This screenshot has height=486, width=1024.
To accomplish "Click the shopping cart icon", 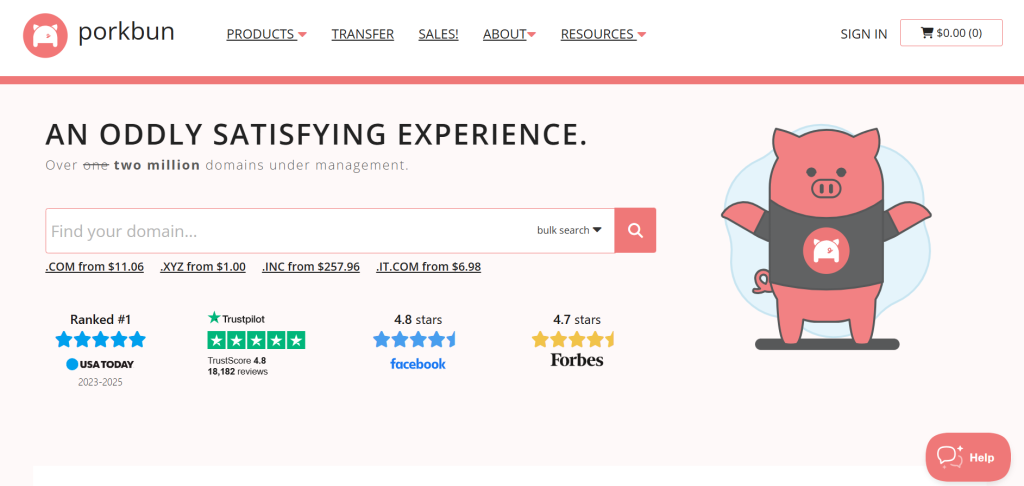I will 927,33.
